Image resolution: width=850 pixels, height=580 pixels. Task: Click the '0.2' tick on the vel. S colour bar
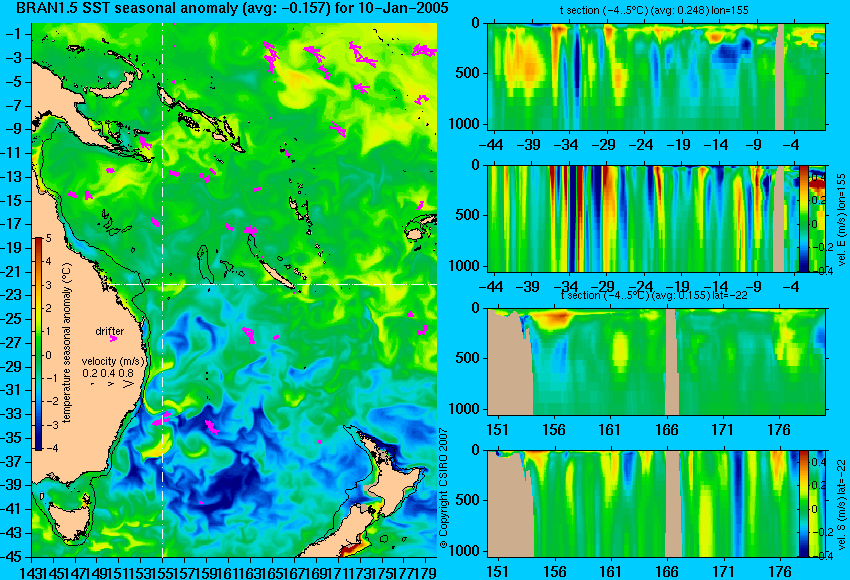pos(819,486)
